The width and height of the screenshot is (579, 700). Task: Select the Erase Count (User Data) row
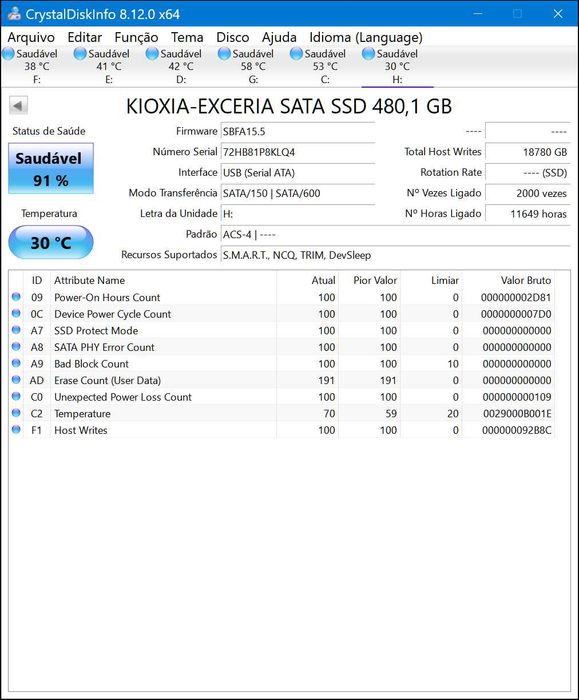click(x=282, y=380)
